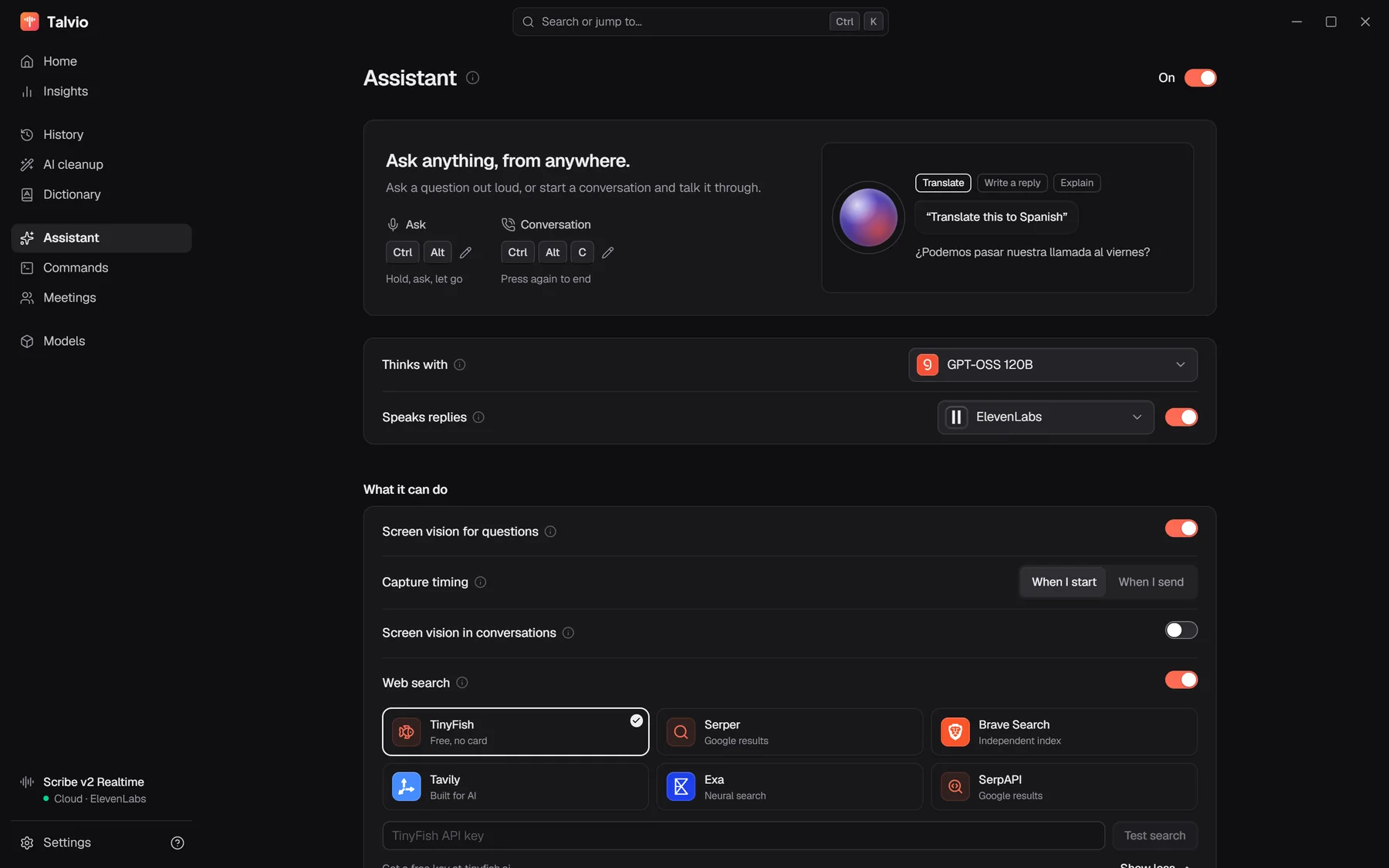The image size is (1389, 868).
Task: Disable the Speaks replies toggle
Action: [x=1181, y=417]
